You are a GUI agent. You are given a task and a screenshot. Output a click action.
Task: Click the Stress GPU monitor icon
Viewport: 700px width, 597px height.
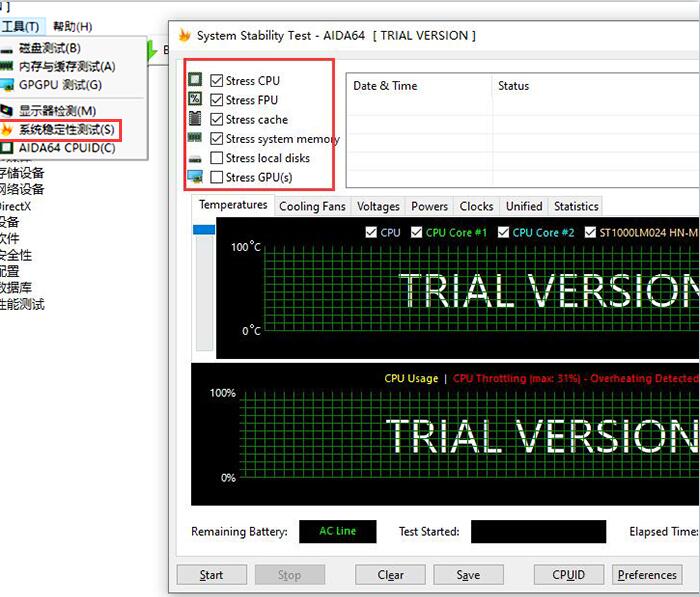[x=195, y=177]
